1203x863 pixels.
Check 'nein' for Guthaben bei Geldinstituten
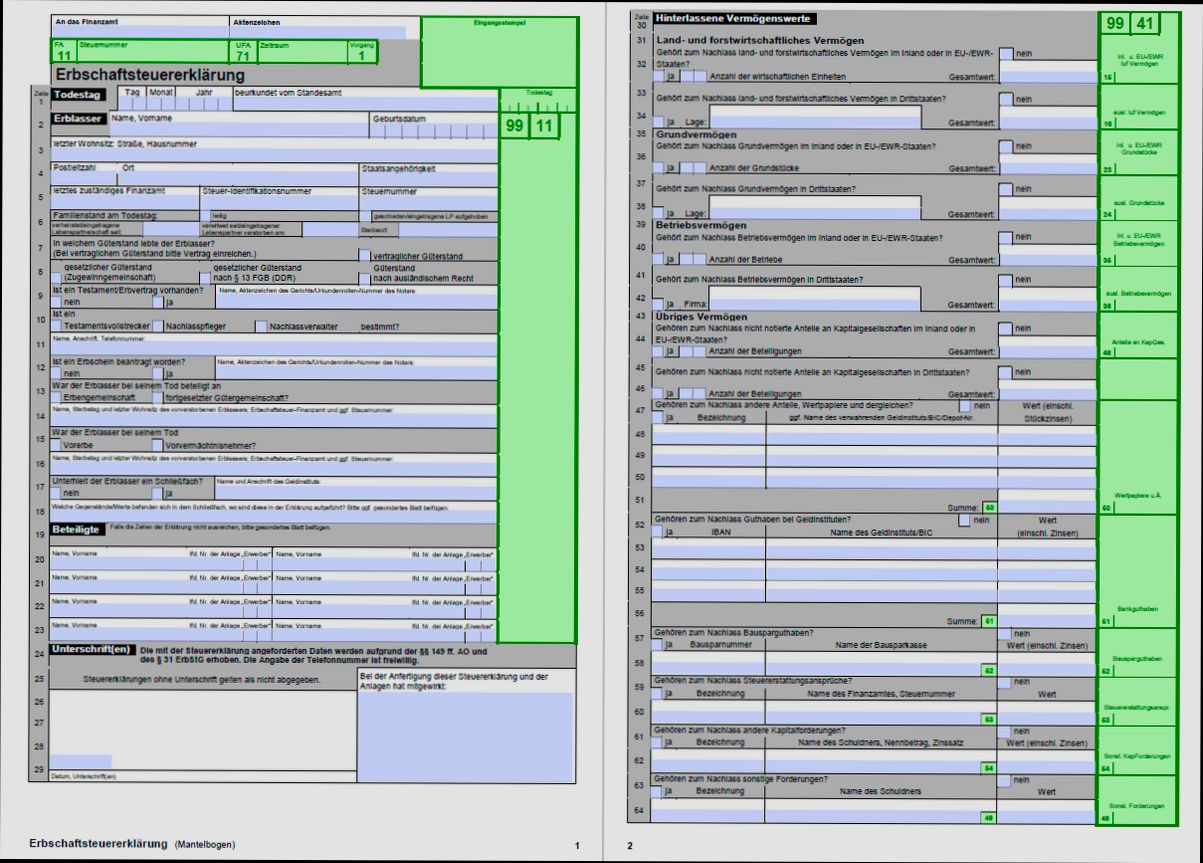[x=965, y=520]
